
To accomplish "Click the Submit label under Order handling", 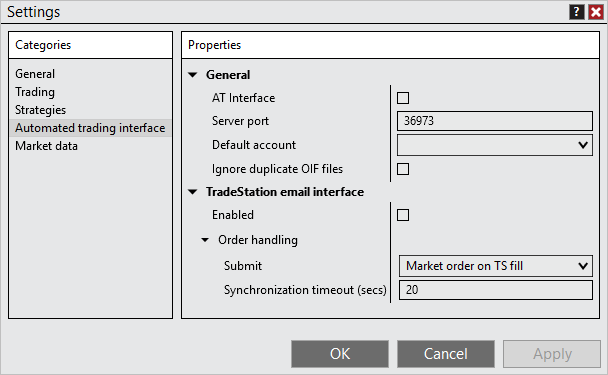I will click(x=243, y=266).
